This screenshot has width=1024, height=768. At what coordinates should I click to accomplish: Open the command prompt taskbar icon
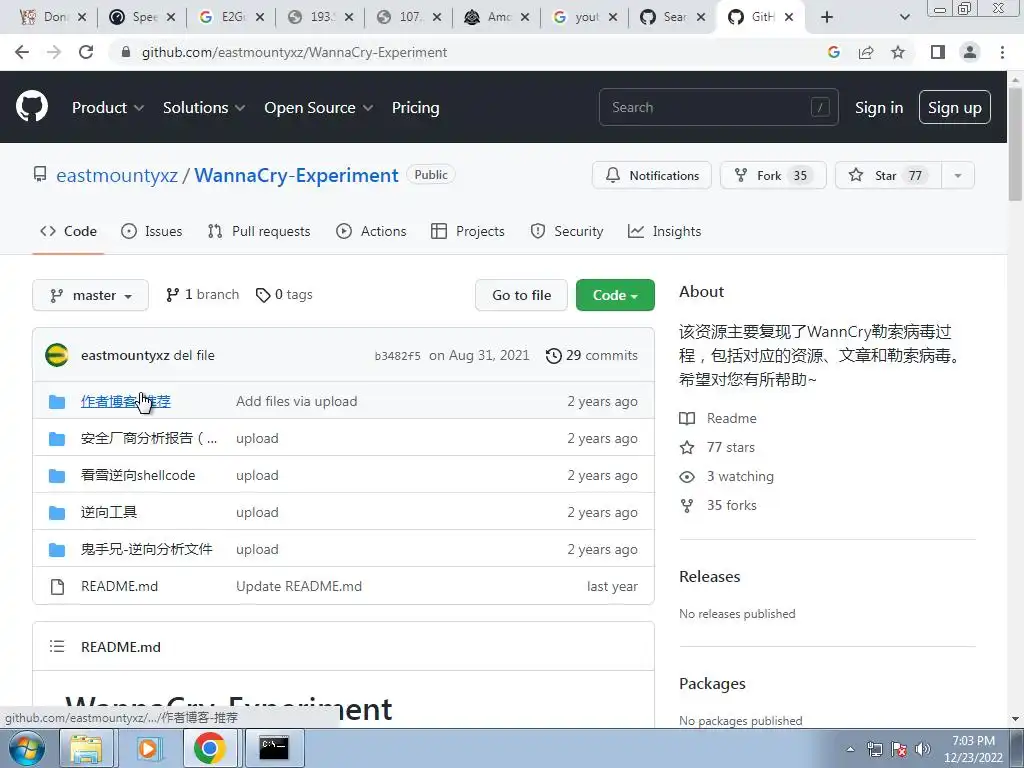[274, 748]
